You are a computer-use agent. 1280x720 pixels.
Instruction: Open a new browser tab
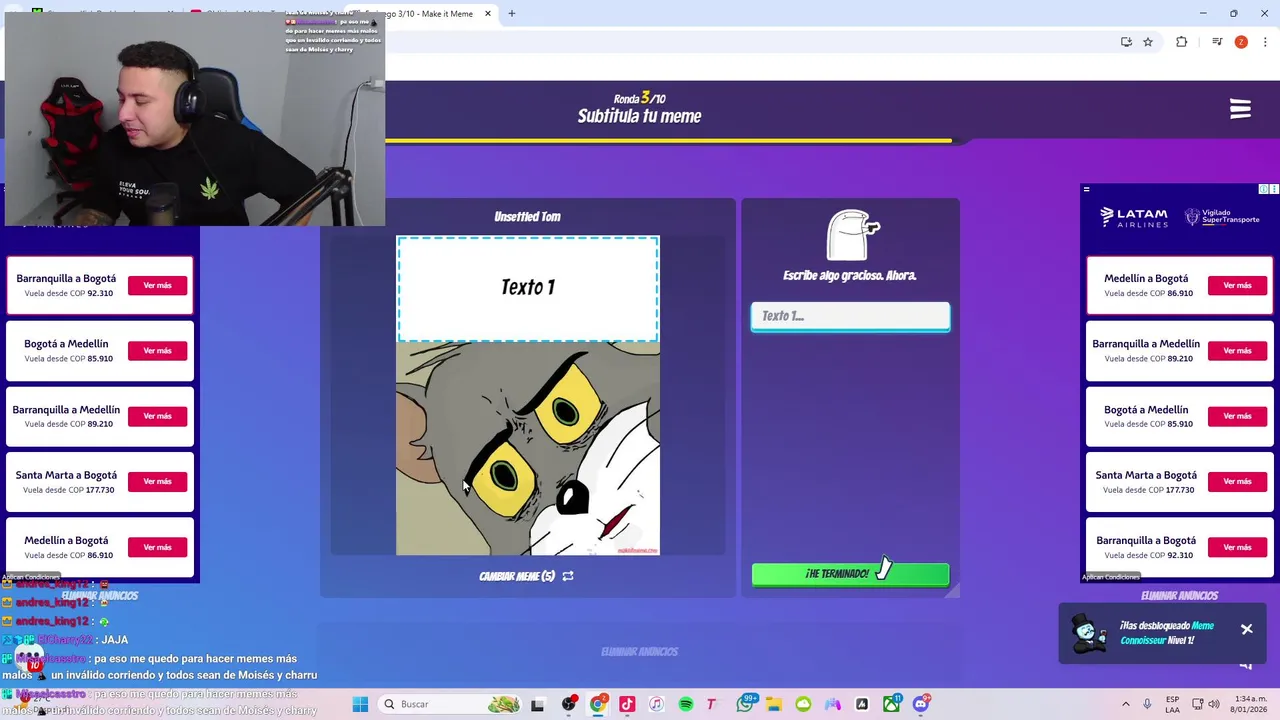pos(511,14)
